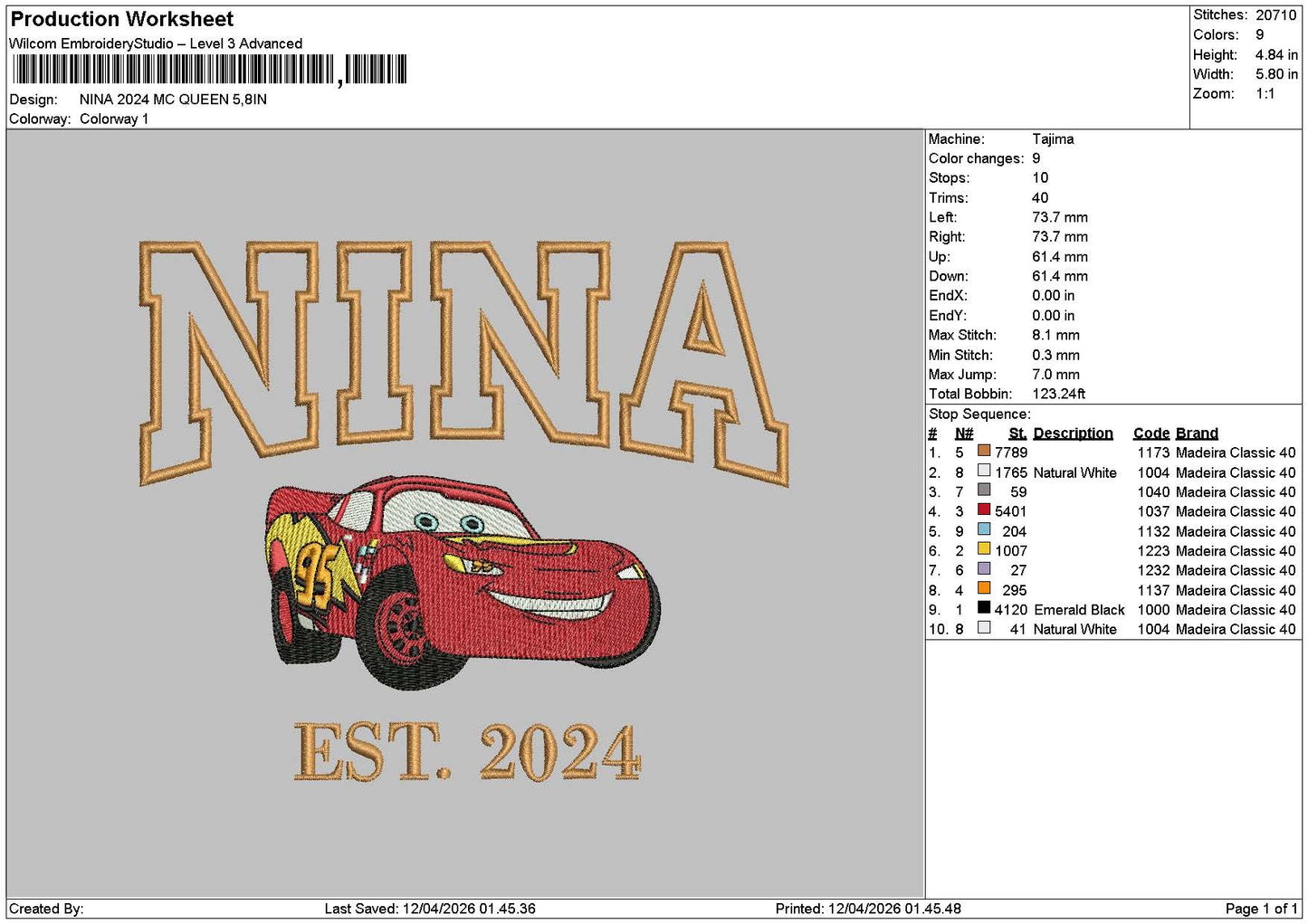Click the St. column header
Viewport: 1308px width, 924px height.
[1017, 433]
